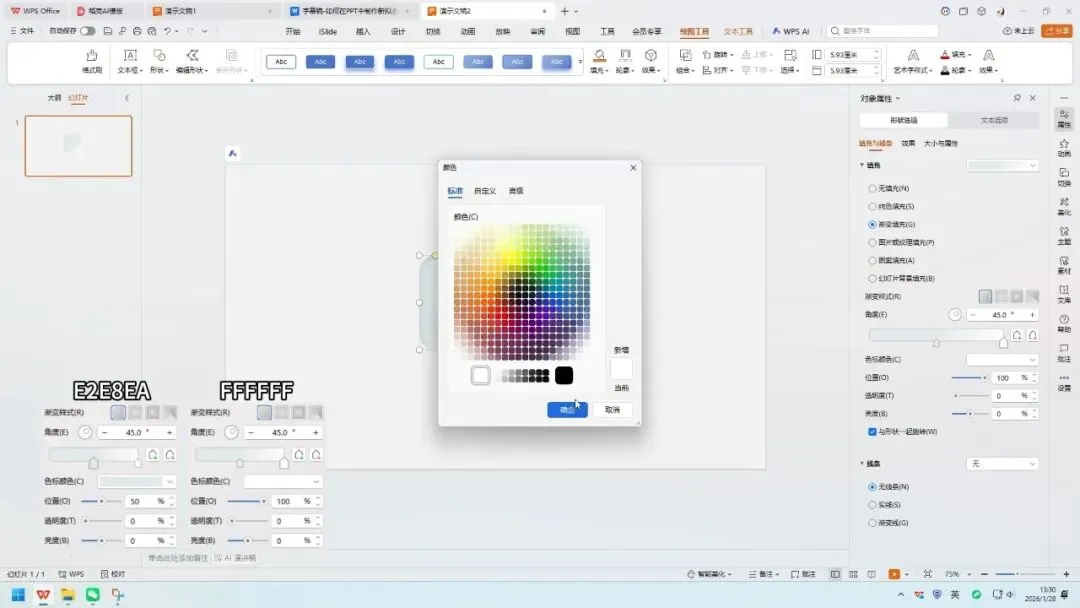Click the save icon in quick toolbar
1080x608 pixels.
pos(107,31)
